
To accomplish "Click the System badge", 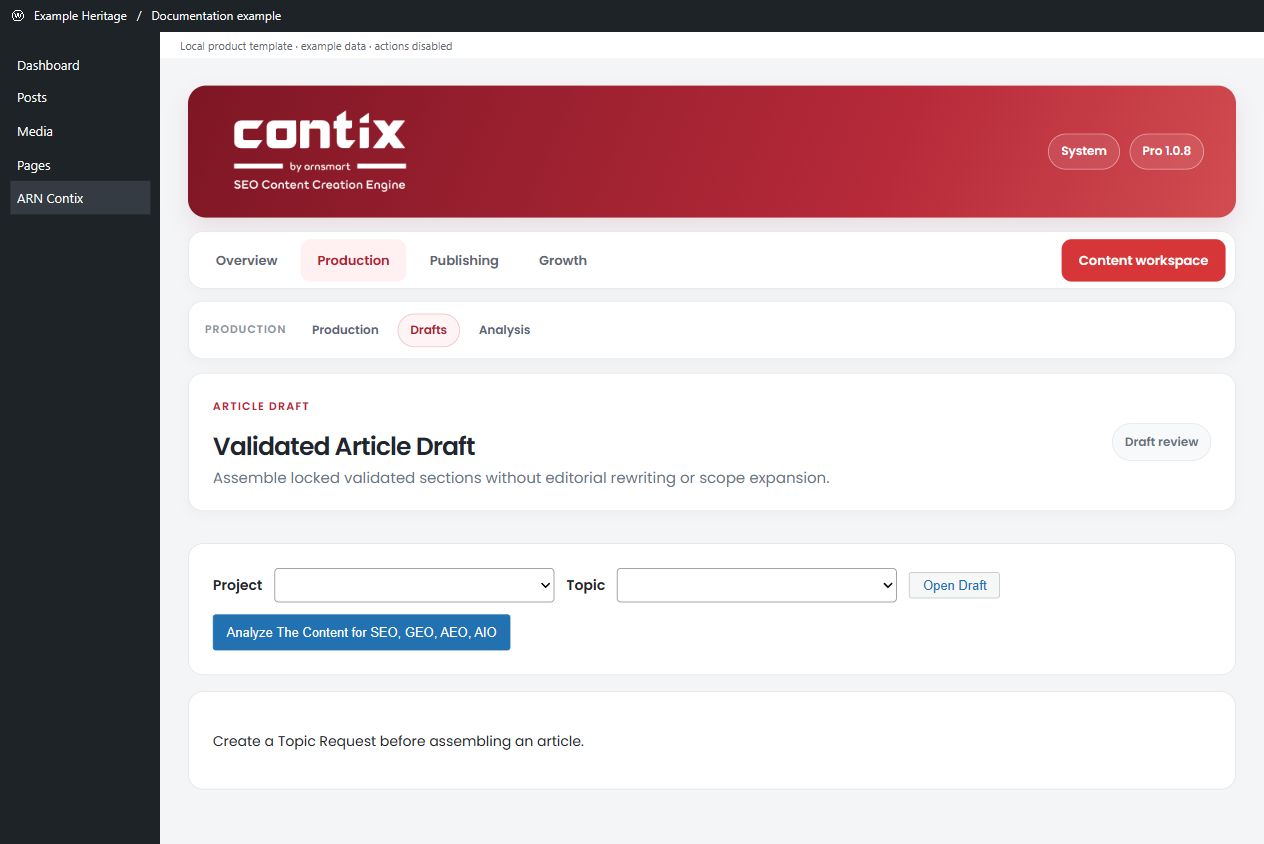I will point(1084,151).
